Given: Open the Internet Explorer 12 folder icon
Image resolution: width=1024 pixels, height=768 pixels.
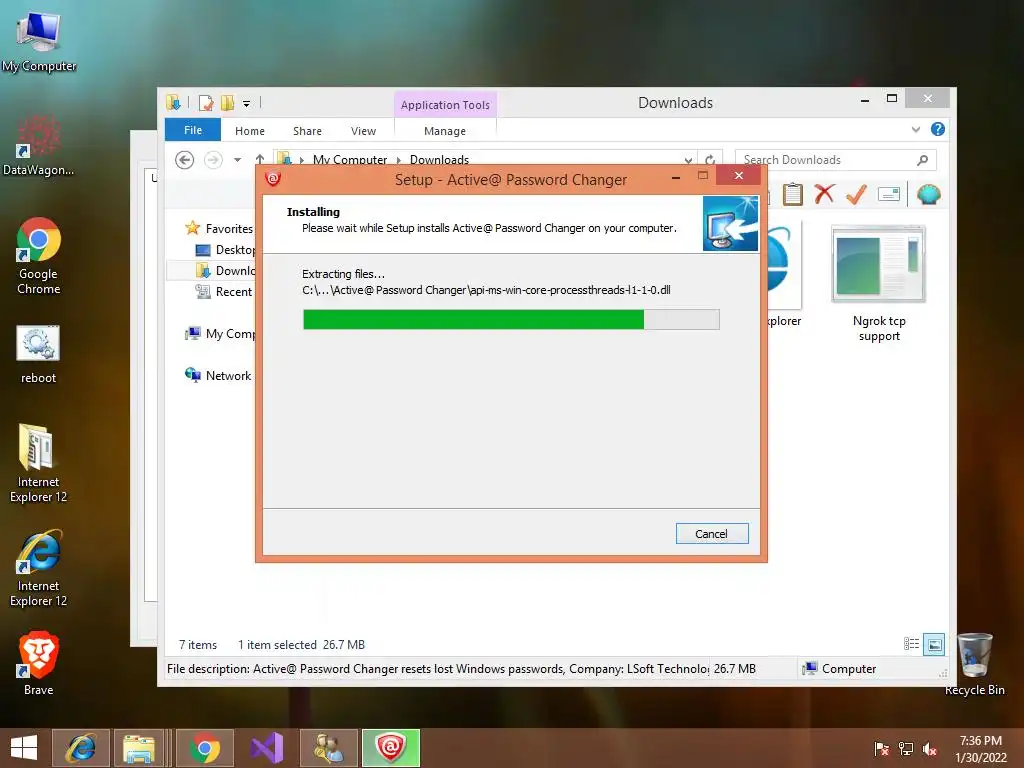Looking at the screenshot, I should (x=39, y=464).
